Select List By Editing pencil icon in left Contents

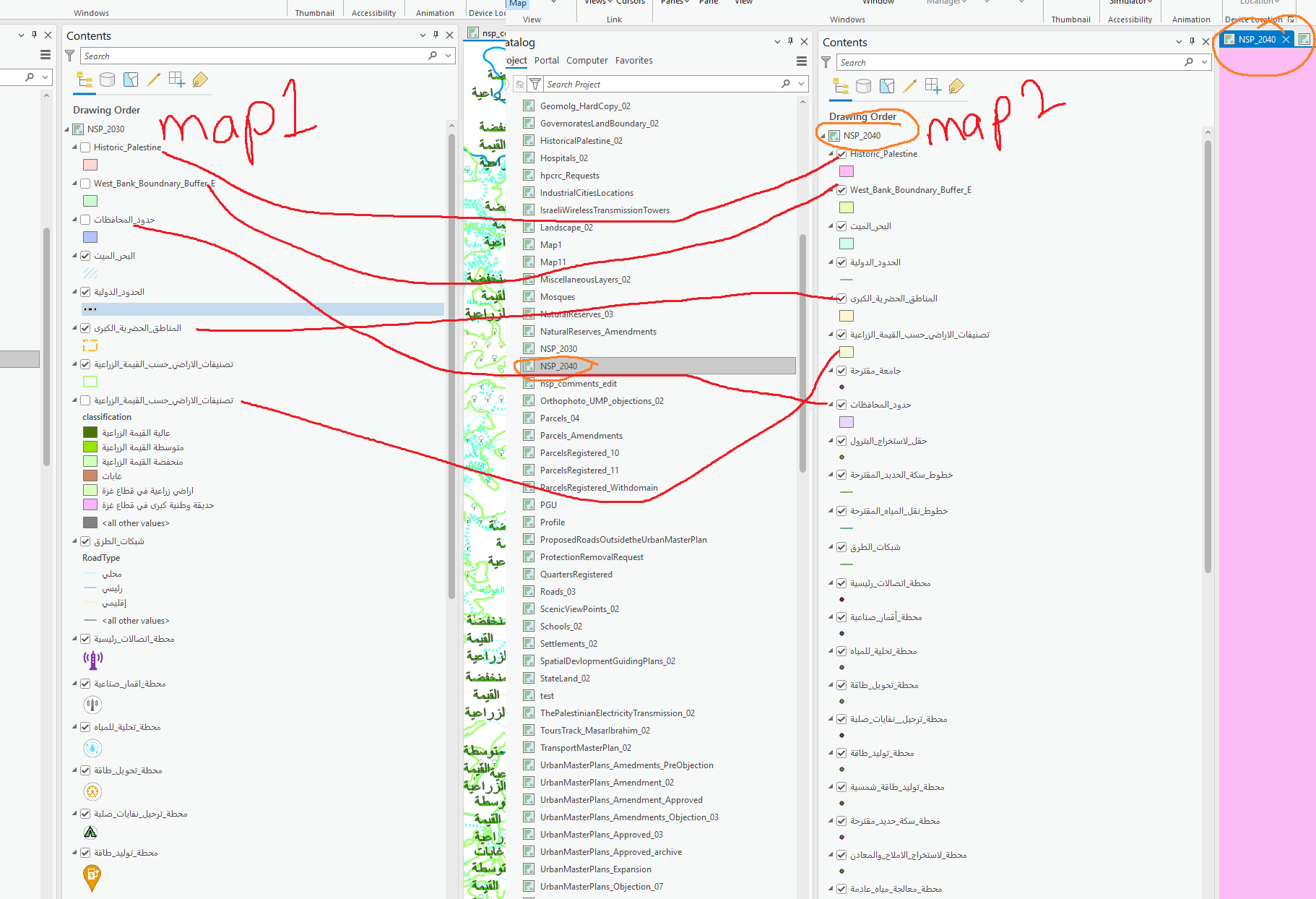pyautogui.click(x=154, y=80)
